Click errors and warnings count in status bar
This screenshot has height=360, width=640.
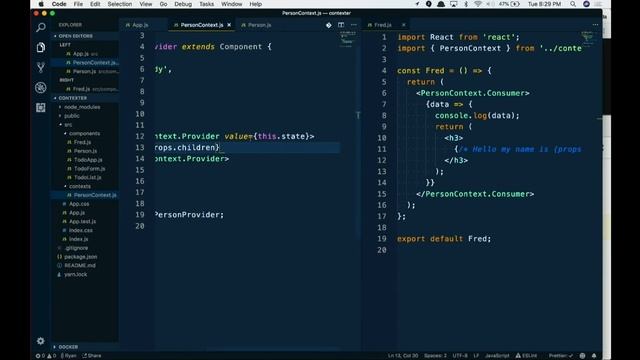click(x=46, y=356)
